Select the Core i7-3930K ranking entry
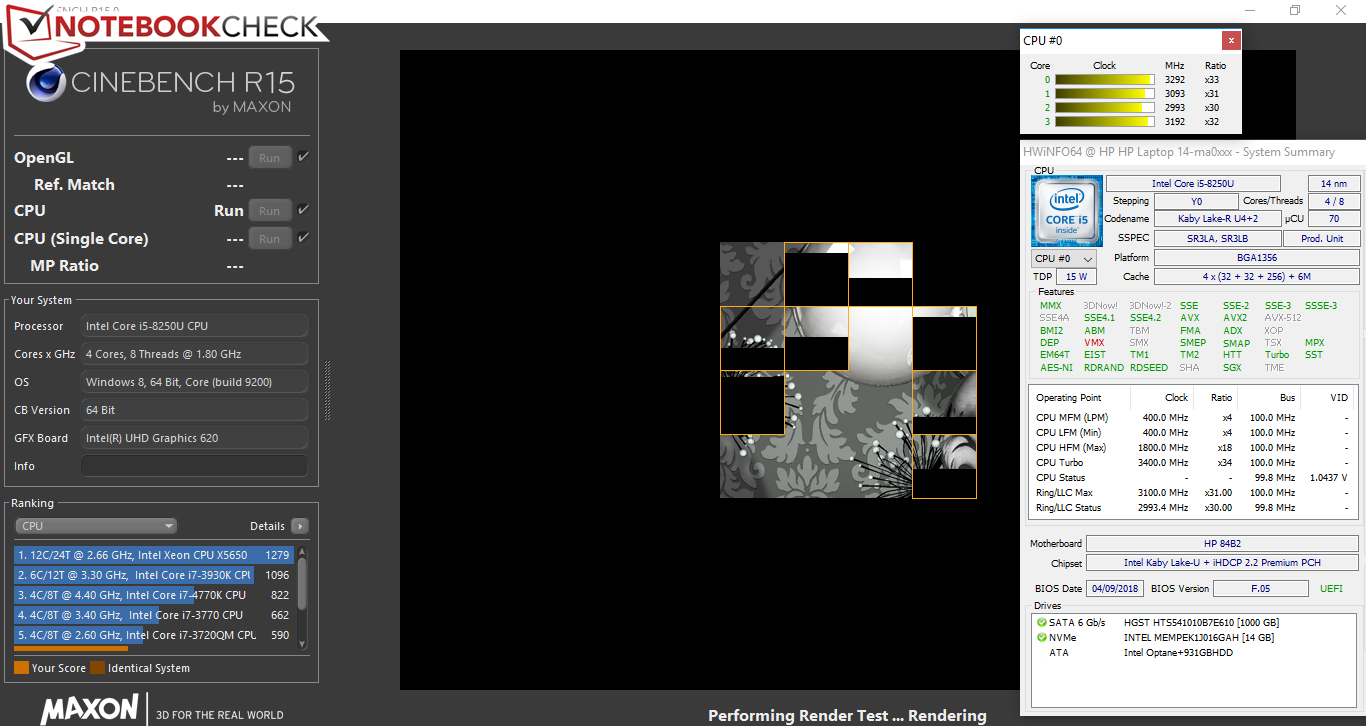 (x=154, y=575)
